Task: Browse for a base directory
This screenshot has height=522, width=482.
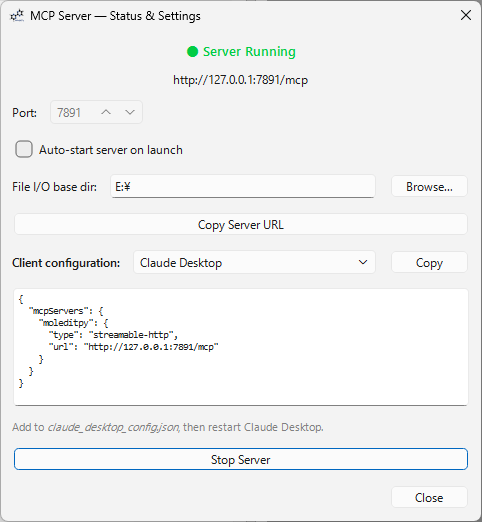Action: pos(429,186)
